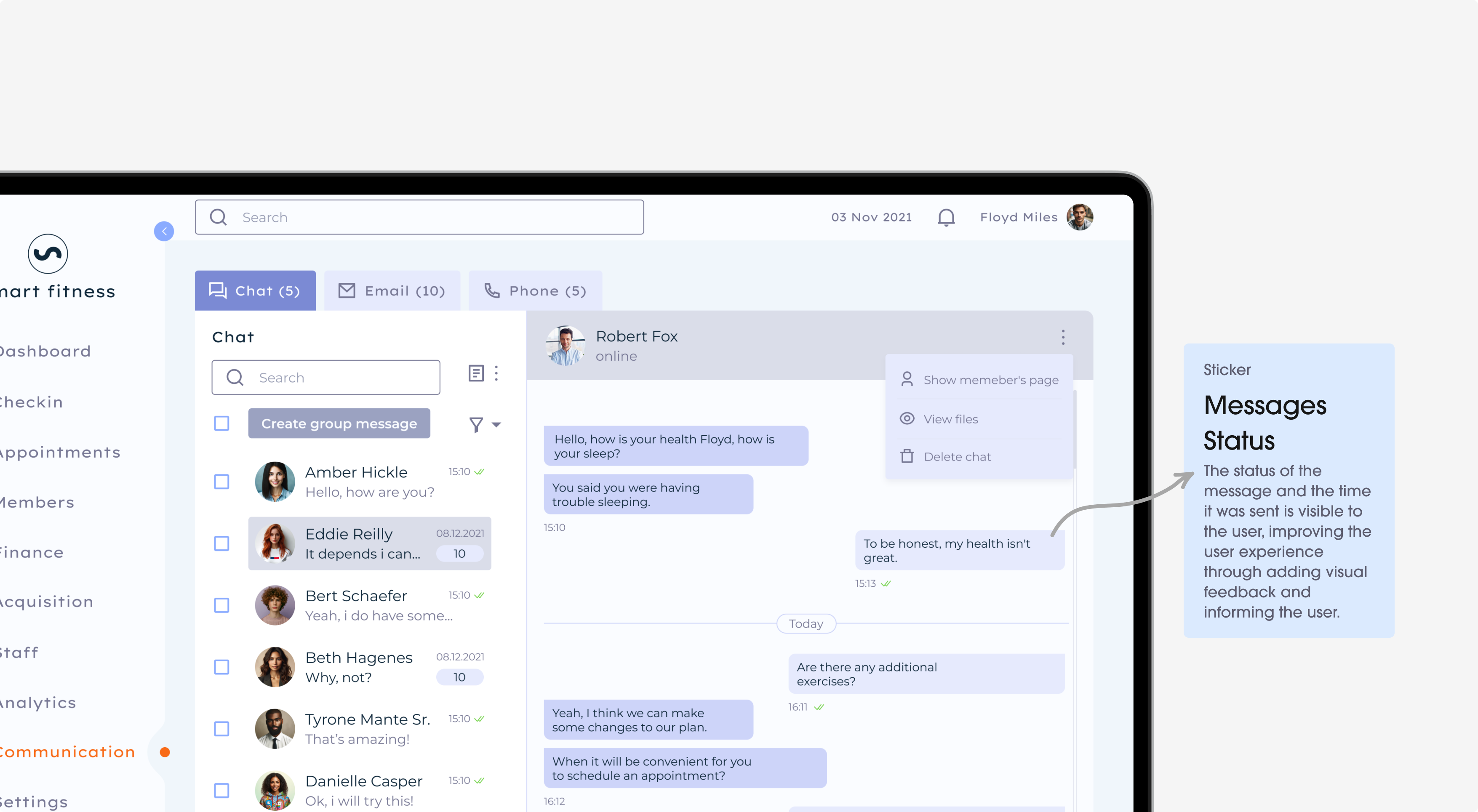Open Communication in sidebar
Image resolution: width=1478 pixels, height=812 pixels.
[67, 752]
